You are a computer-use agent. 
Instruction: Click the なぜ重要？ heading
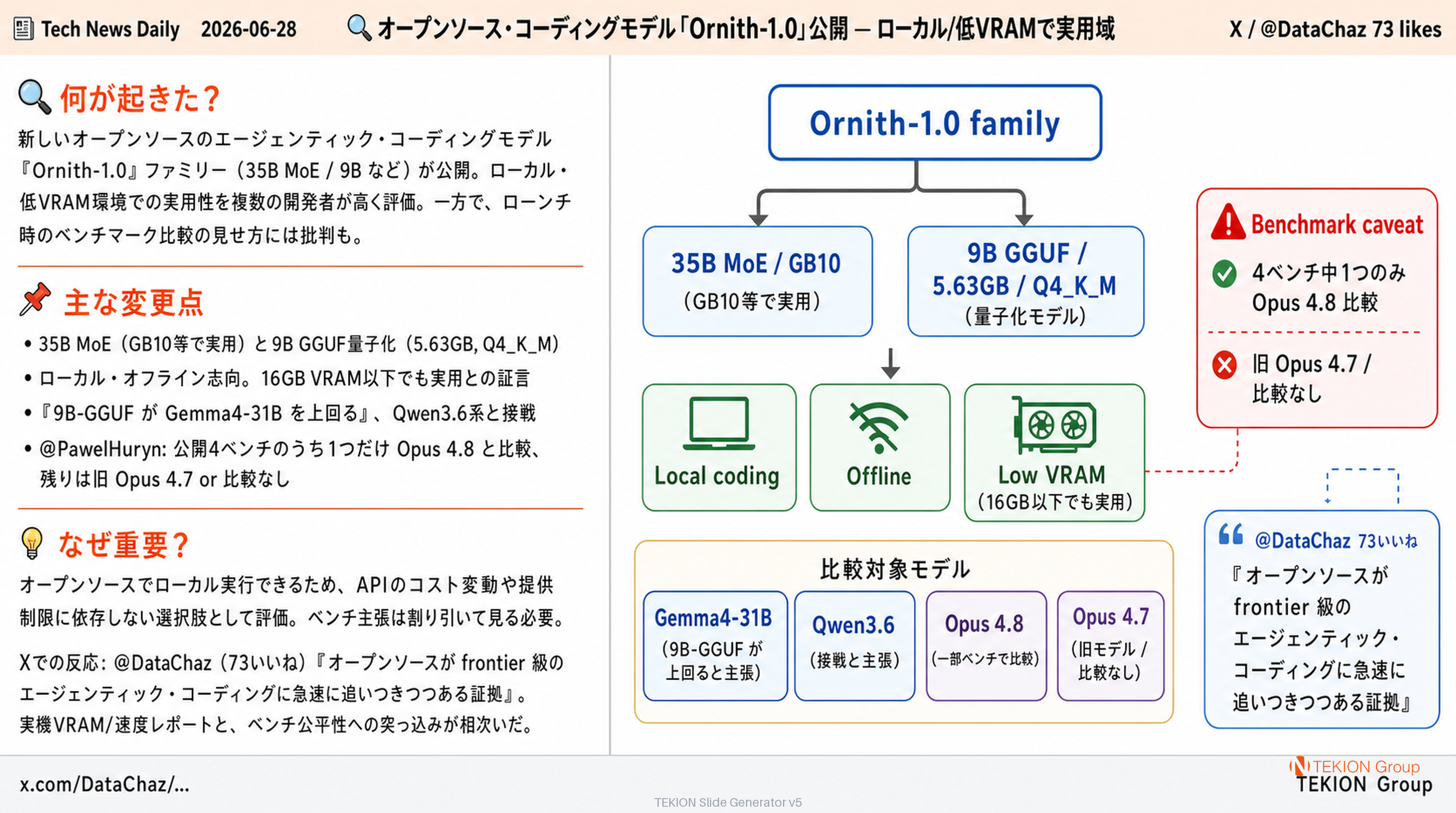point(124,545)
